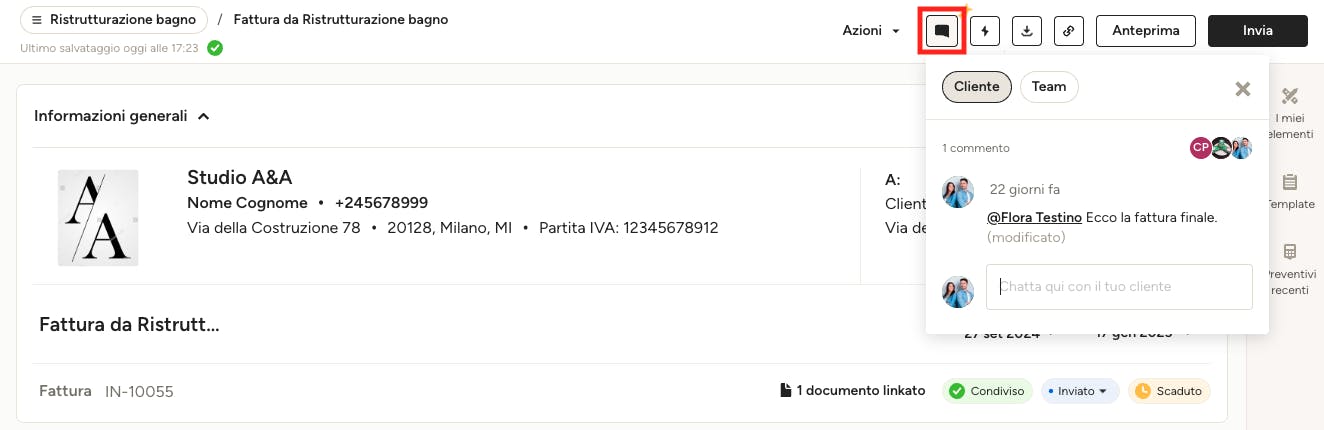Open the Ristrutturazione bagno project menu

(114, 20)
